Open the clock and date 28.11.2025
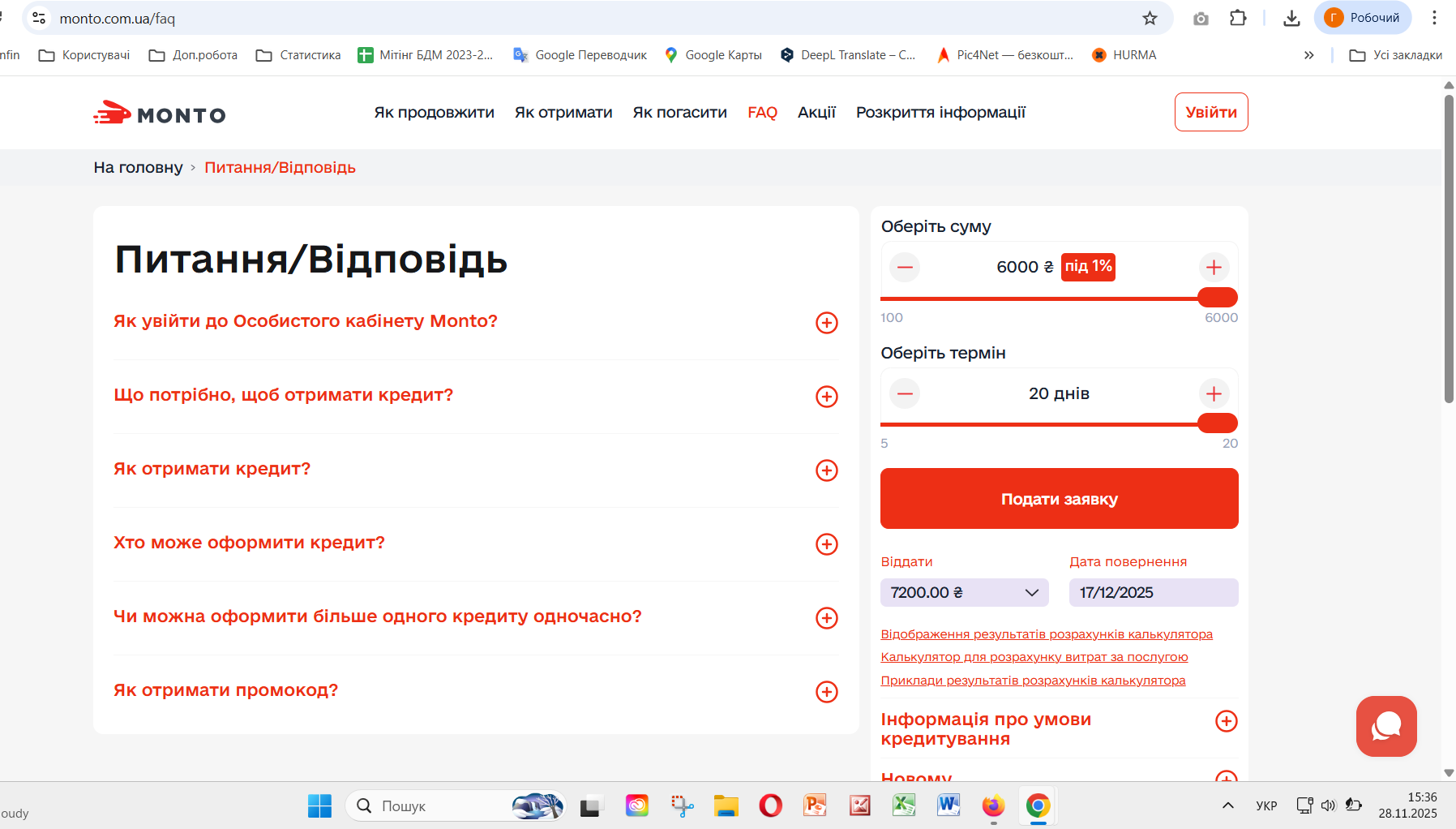The image size is (1456, 829). pyautogui.click(x=1407, y=805)
